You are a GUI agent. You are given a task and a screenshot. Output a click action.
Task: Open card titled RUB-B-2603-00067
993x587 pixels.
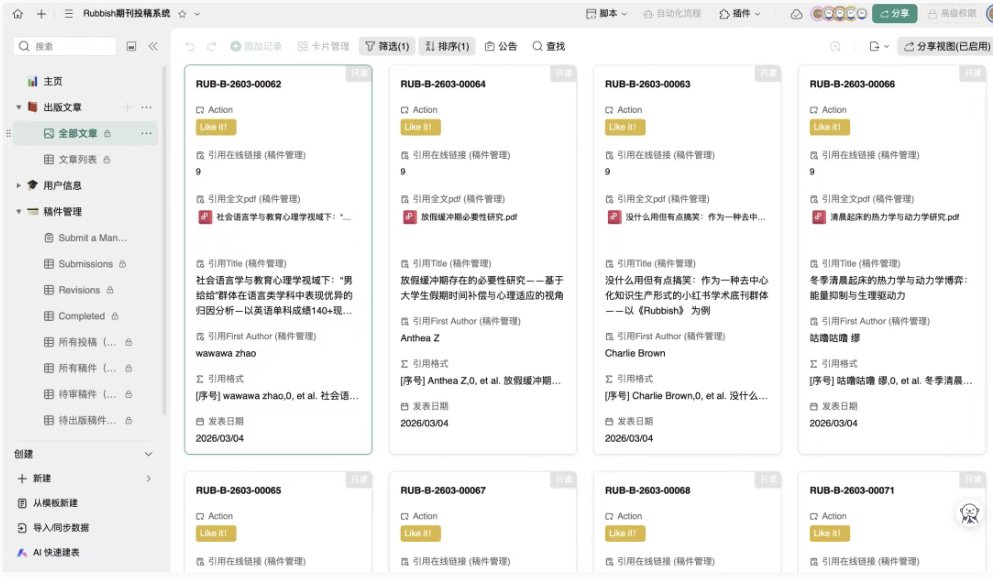click(443, 490)
